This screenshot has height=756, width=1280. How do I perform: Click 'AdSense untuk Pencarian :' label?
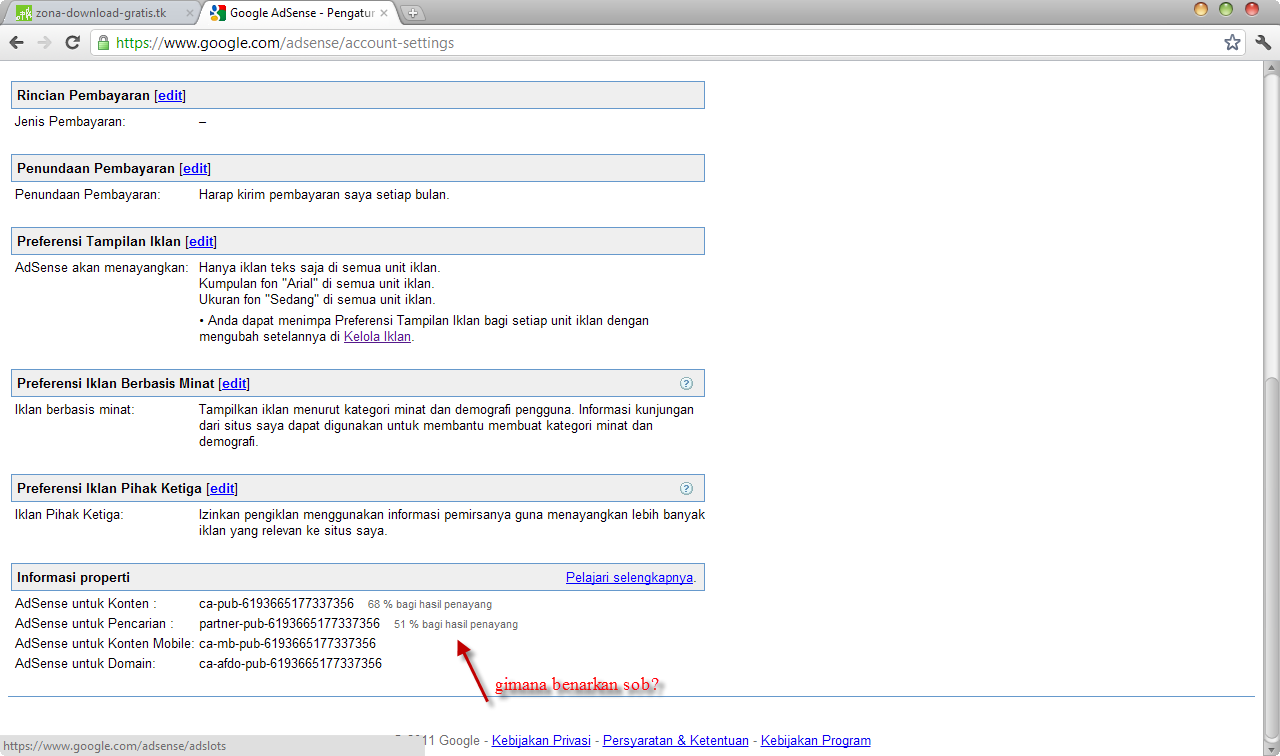[94, 624]
